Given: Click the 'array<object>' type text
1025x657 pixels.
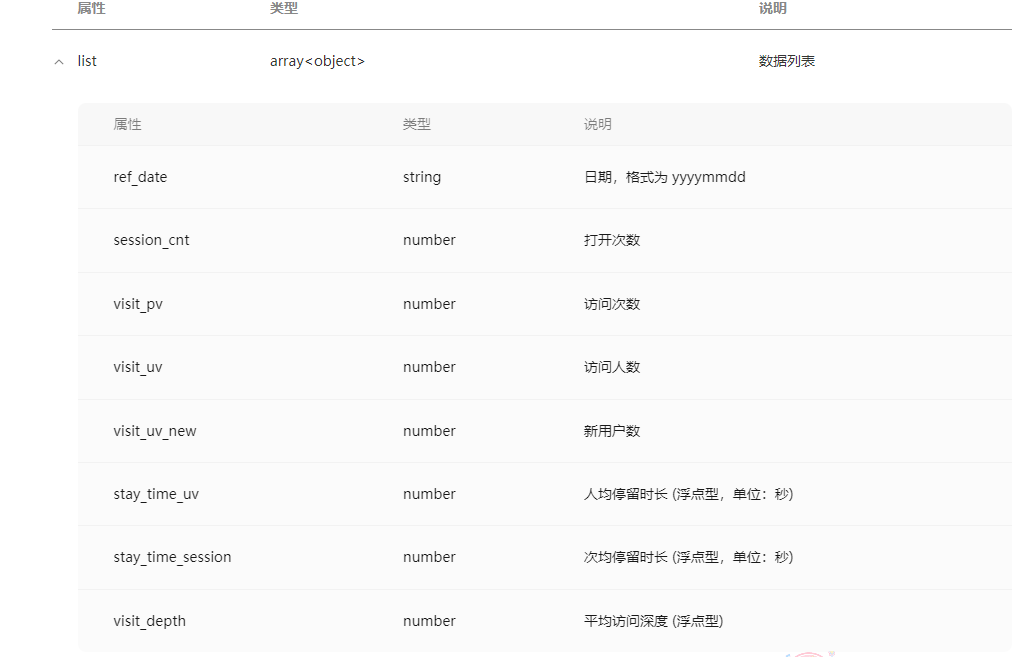Looking at the screenshot, I should pyautogui.click(x=317, y=61).
